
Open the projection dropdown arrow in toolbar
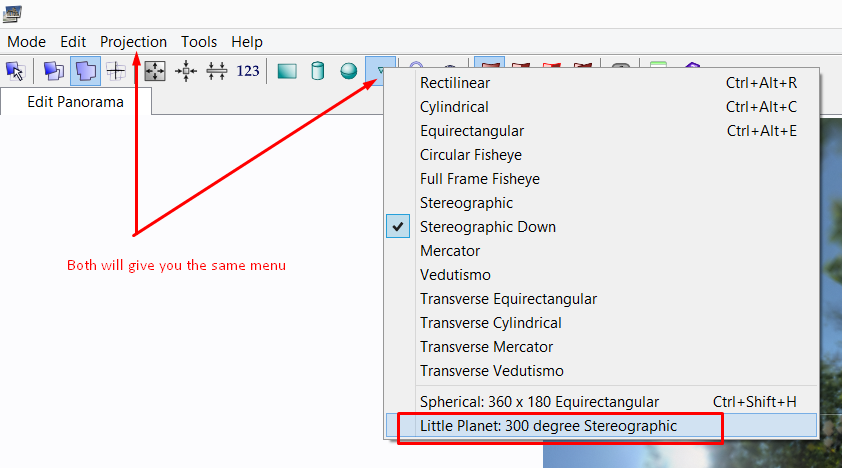coord(380,71)
